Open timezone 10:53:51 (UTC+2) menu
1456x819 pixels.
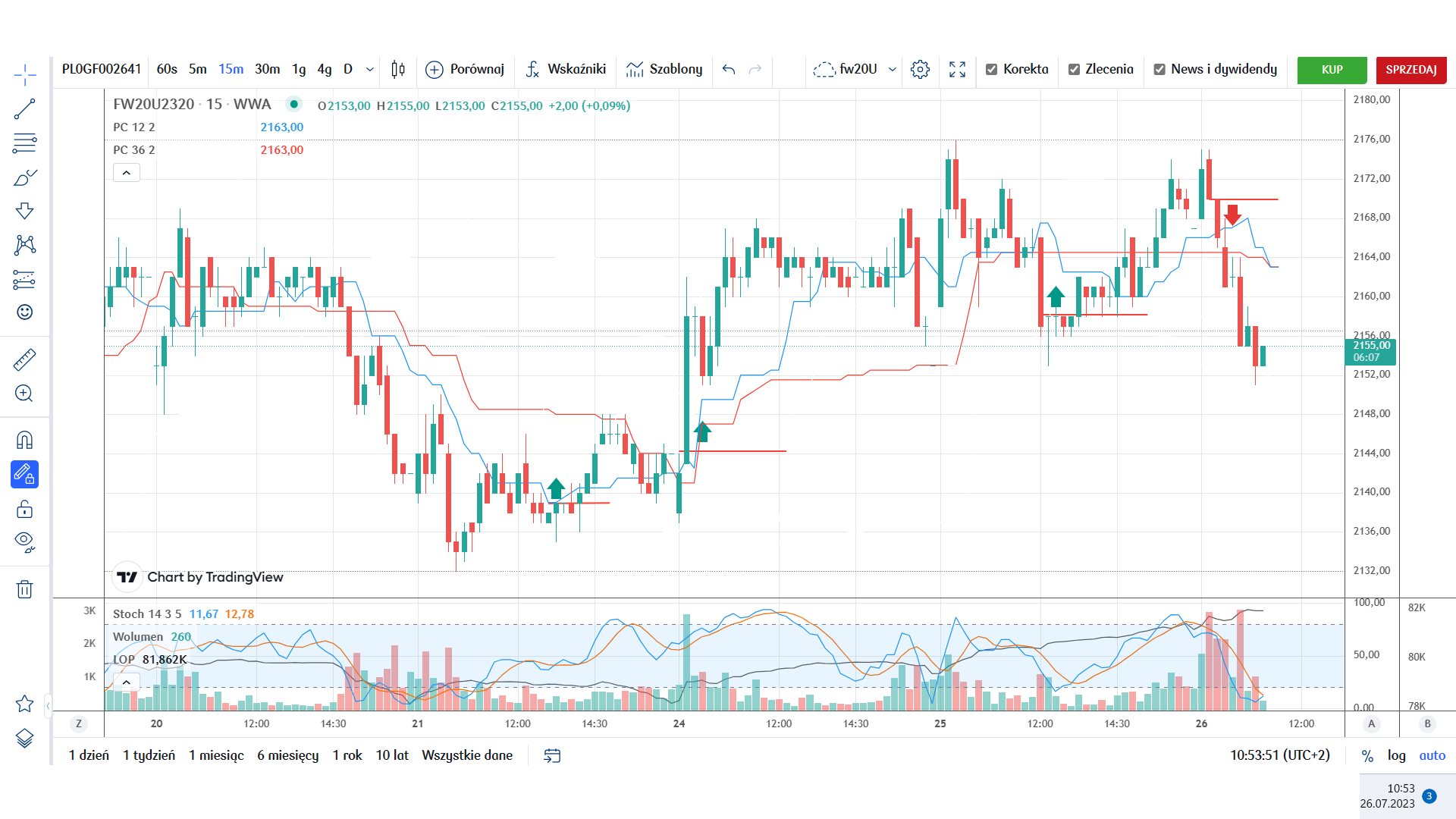point(1280,755)
